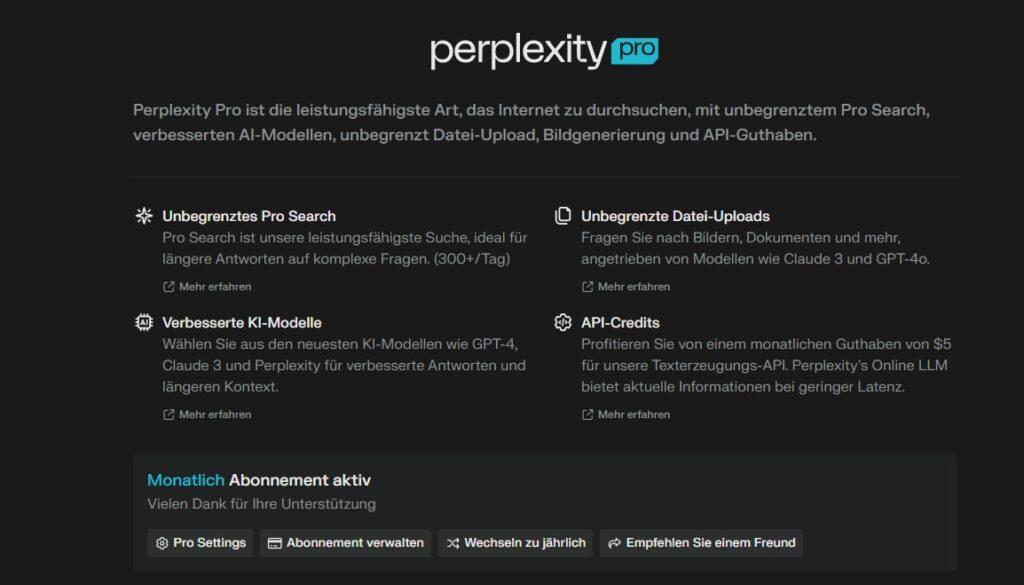Viewport: 1024px width, 585px height.
Task: Click the Verbesserte KI-Modelle chip icon
Action: click(x=144, y=323)
